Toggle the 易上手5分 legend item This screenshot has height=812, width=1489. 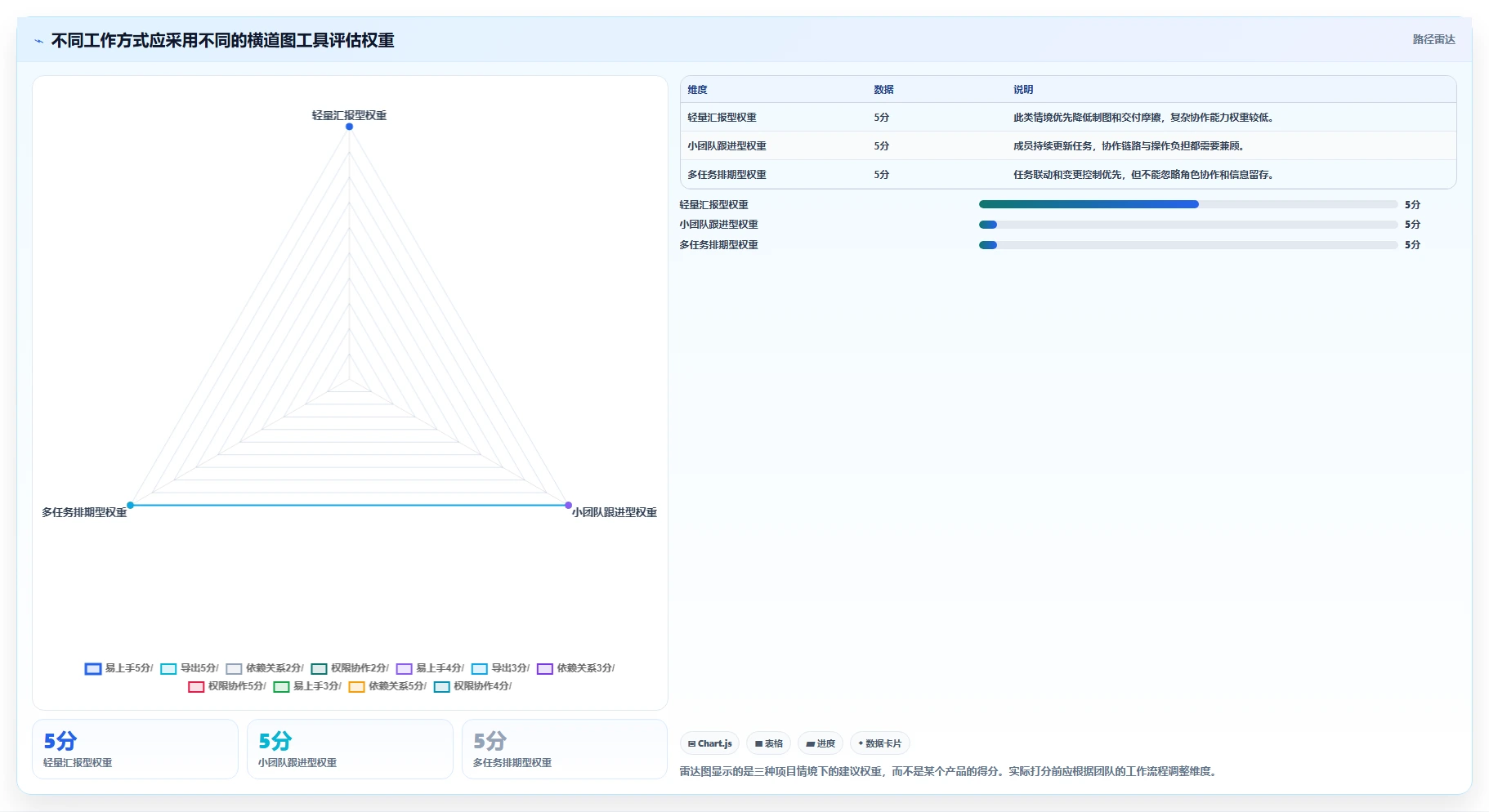pyautogui.click(x=119, y=668)
